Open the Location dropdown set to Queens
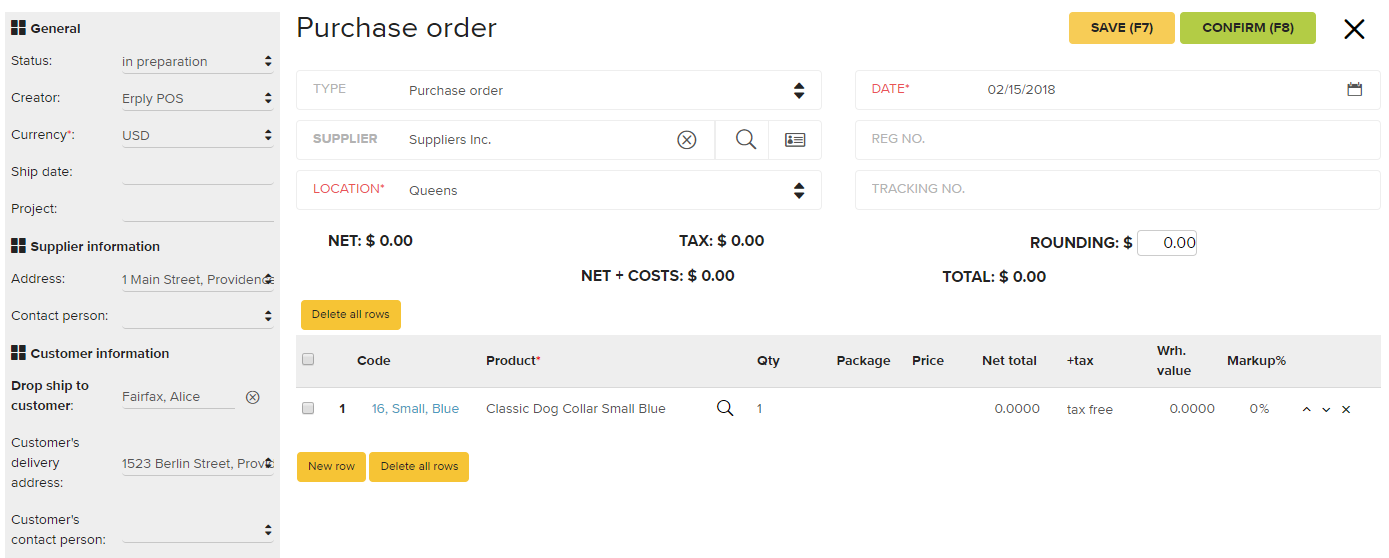This screenshot has height=558, width=1389. pyautogui.click(x=559, y=190)
